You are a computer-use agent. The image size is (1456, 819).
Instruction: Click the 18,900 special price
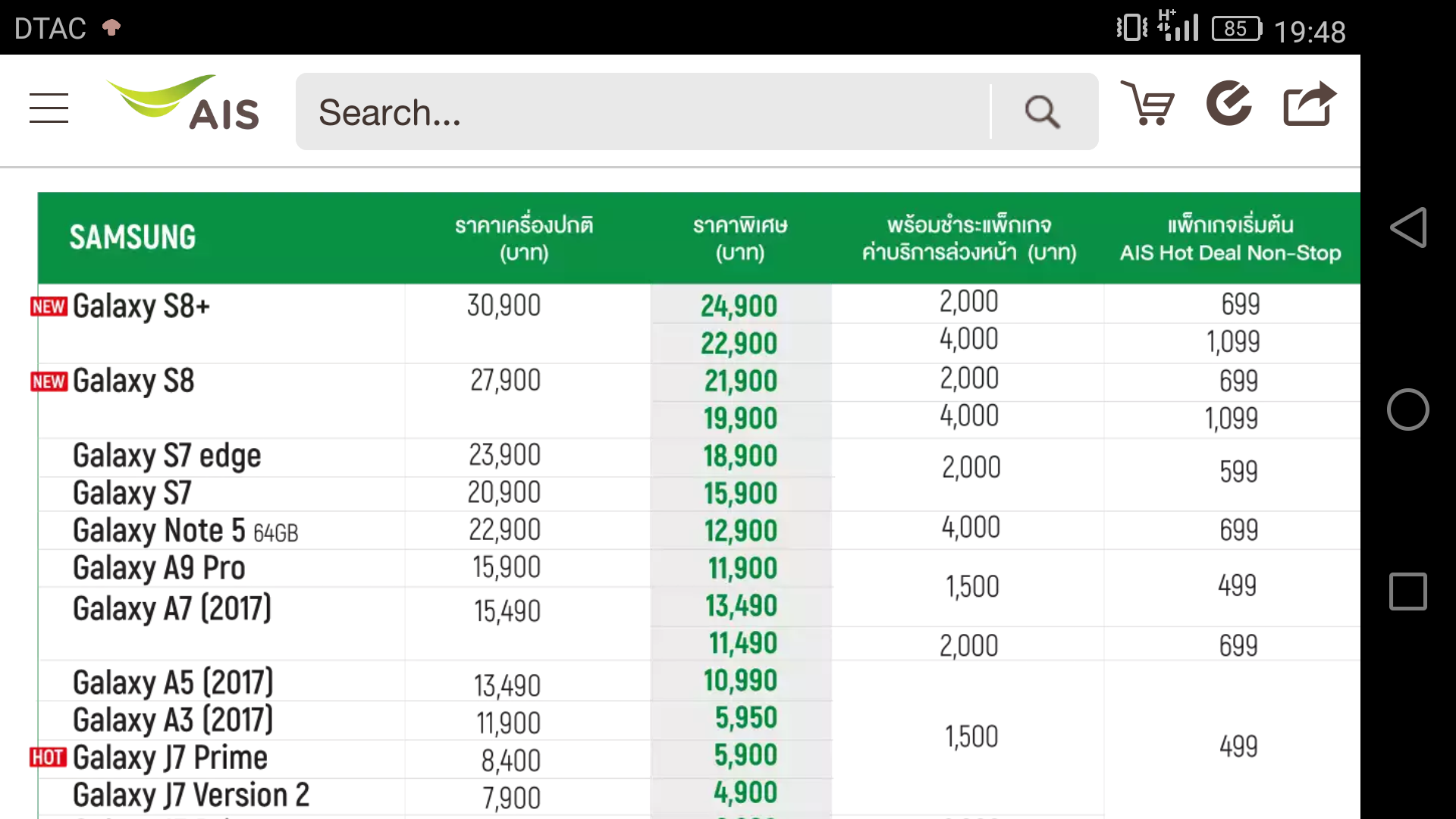pyautogui.click(x=741, y=456)
